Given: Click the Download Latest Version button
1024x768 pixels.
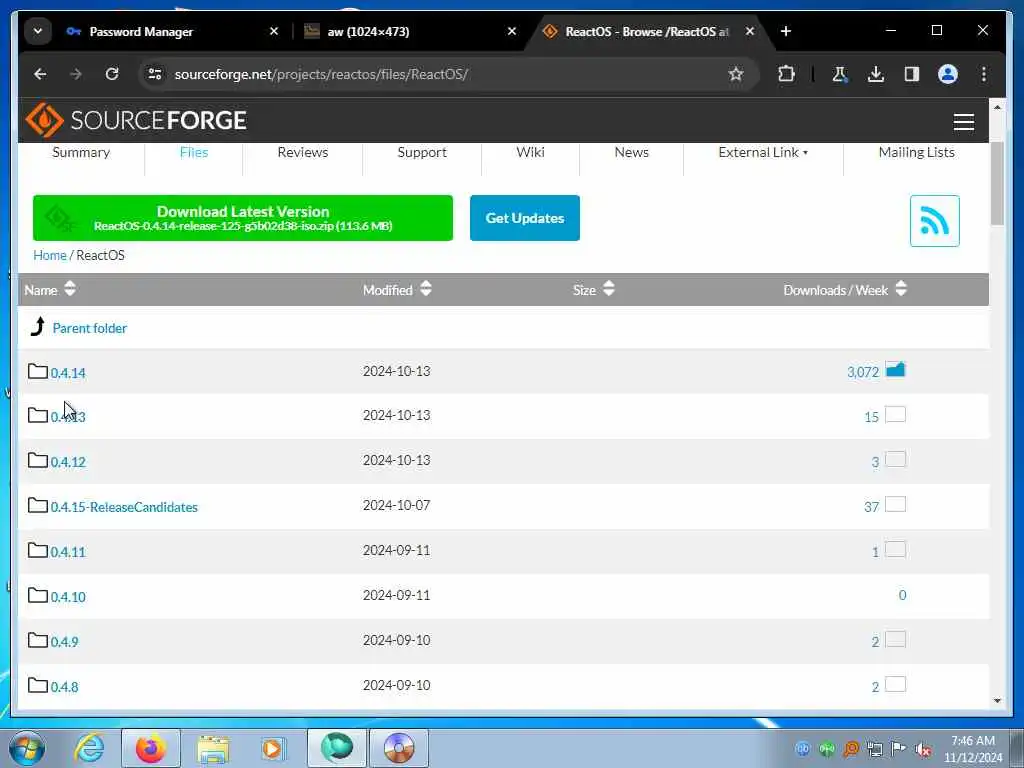Looking at the screenshot, I should 243,218.
